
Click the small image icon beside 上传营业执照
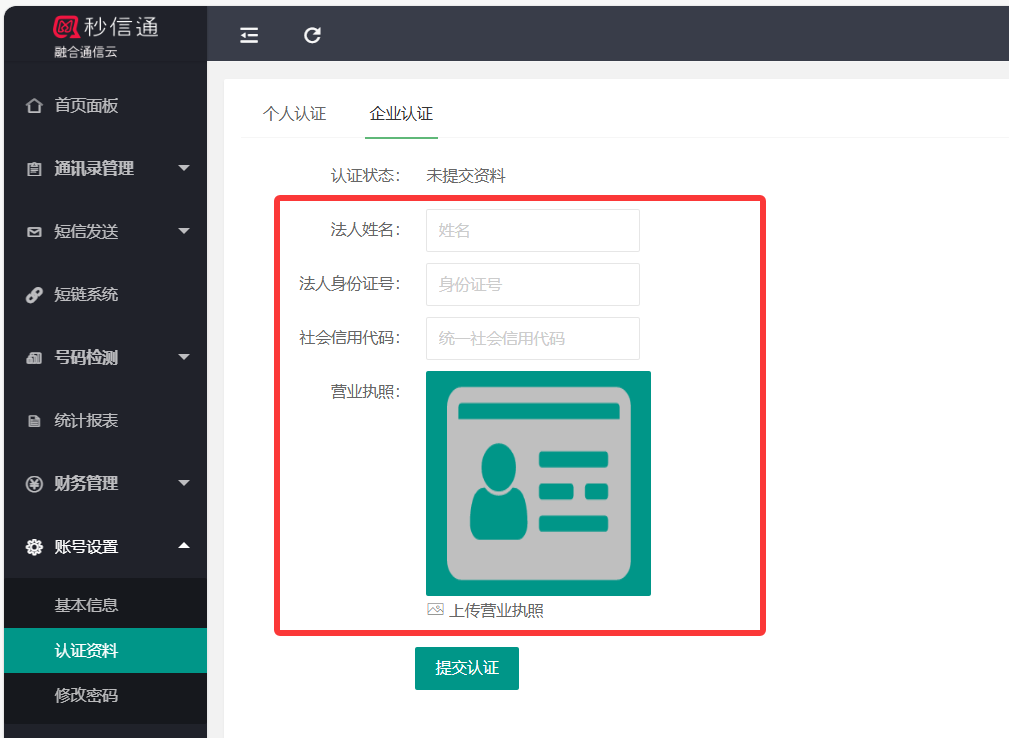point(435,609)
